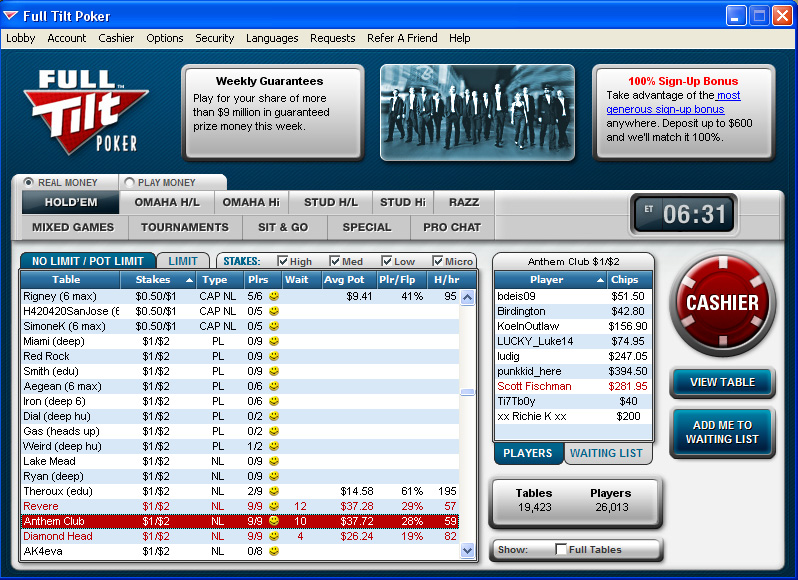Toggle the Micro stakes checkbox
The image size is (798, 580).
click(438, 261)
